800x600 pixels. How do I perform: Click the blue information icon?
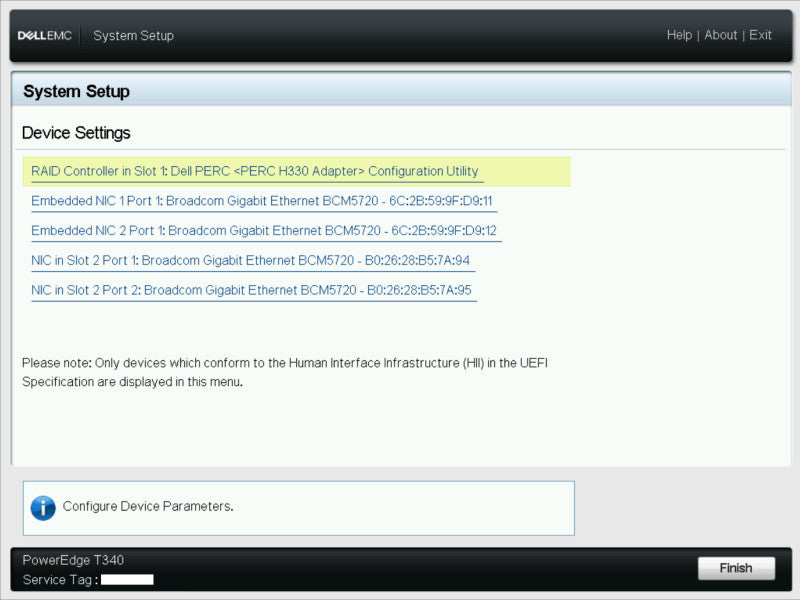pos(43,508)
